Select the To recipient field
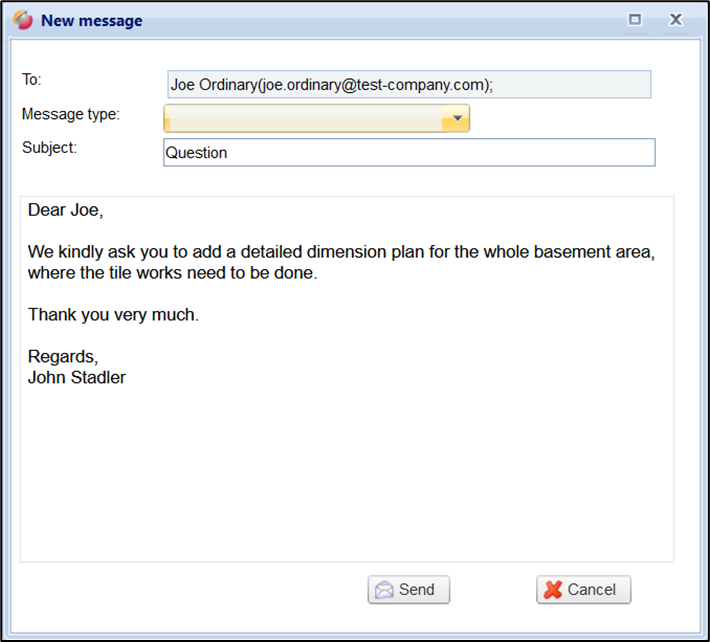Viewport: 710px width, 642px height. (408, 85)
